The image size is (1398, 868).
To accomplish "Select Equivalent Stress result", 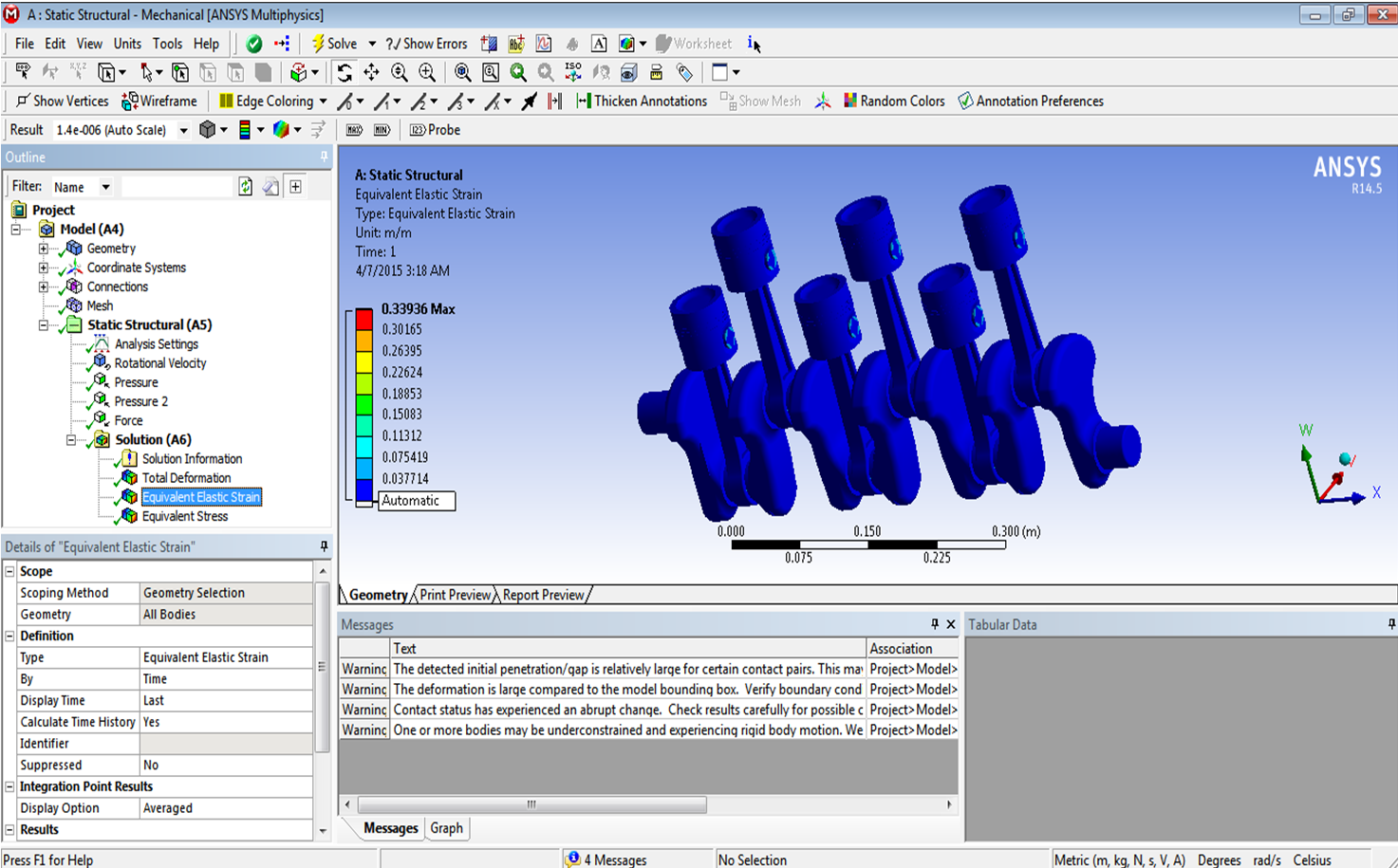I will (184, 516).
